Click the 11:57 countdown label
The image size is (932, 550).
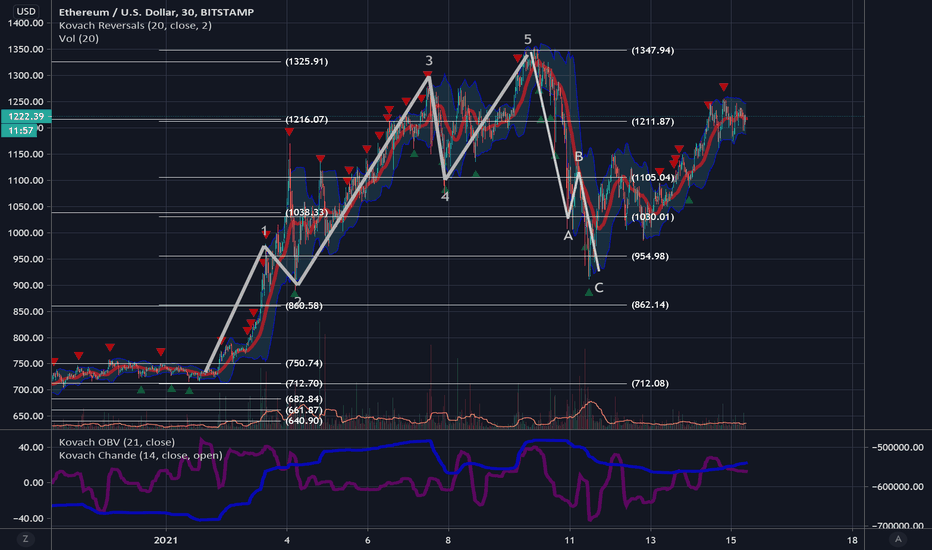click(x=20, y=130)
